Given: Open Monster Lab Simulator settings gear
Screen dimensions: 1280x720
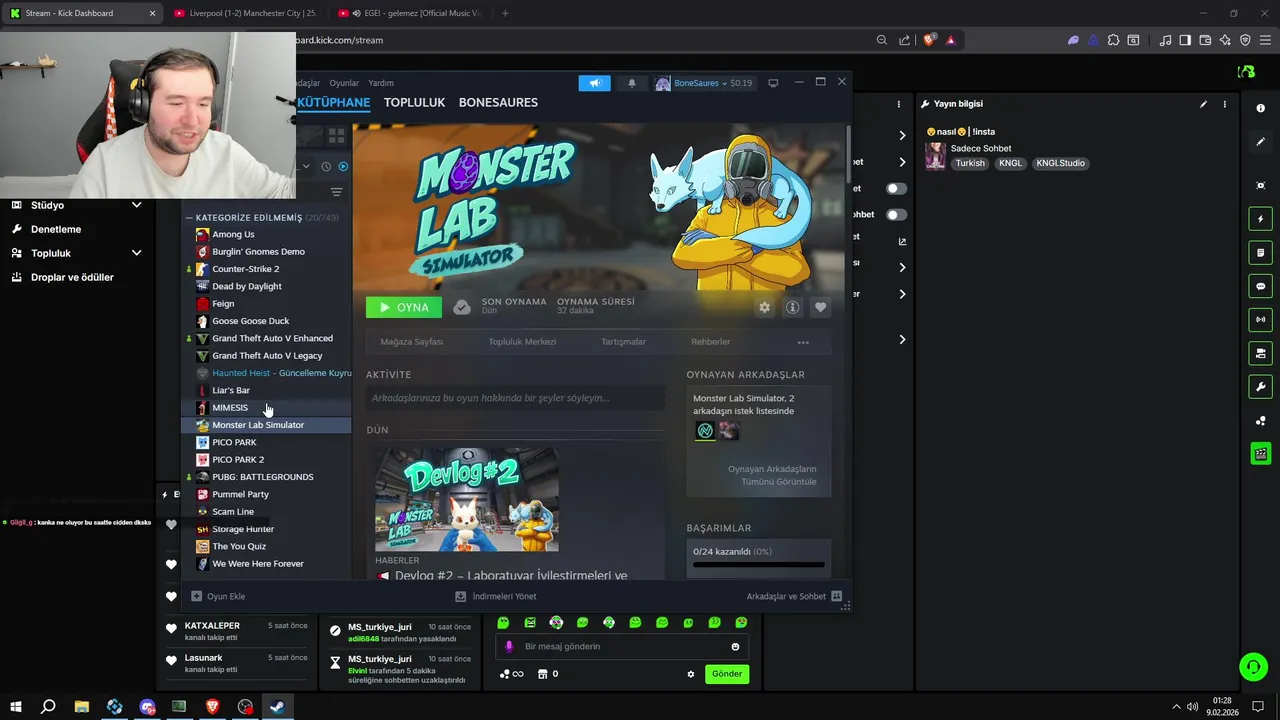Looking at the screenshot, I should pos(765,307).
